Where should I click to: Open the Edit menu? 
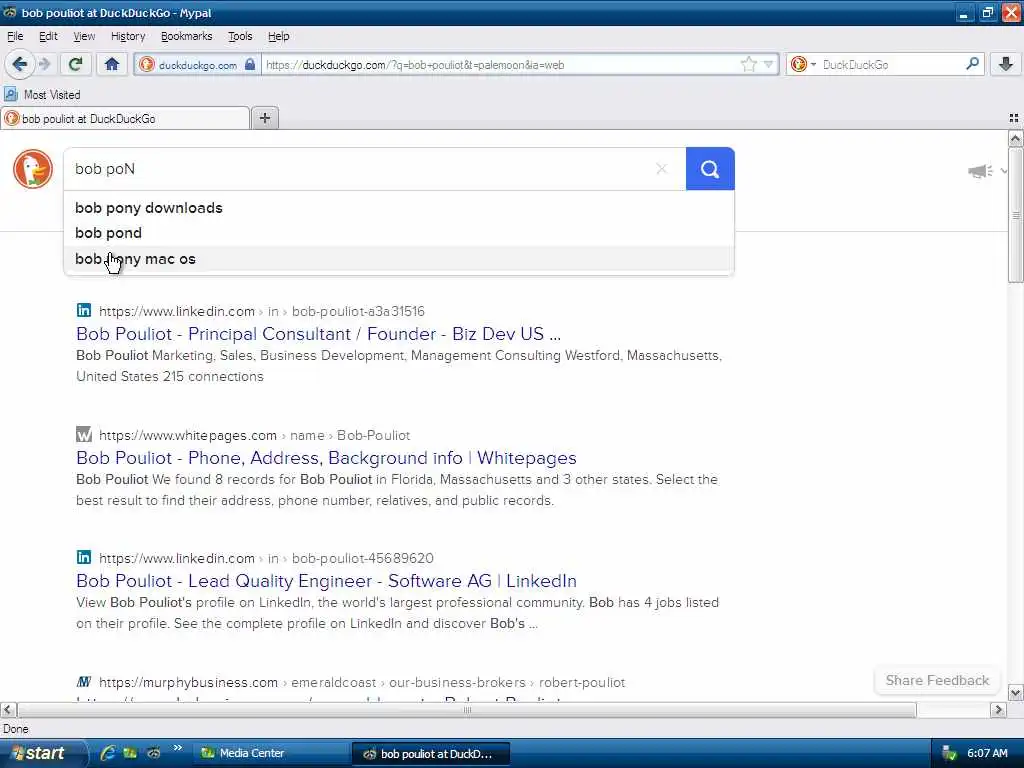pyautogui.click(x=48, y=36)
